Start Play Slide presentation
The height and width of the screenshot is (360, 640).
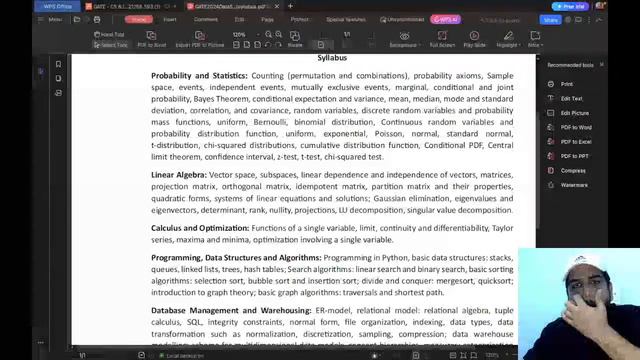474,40
